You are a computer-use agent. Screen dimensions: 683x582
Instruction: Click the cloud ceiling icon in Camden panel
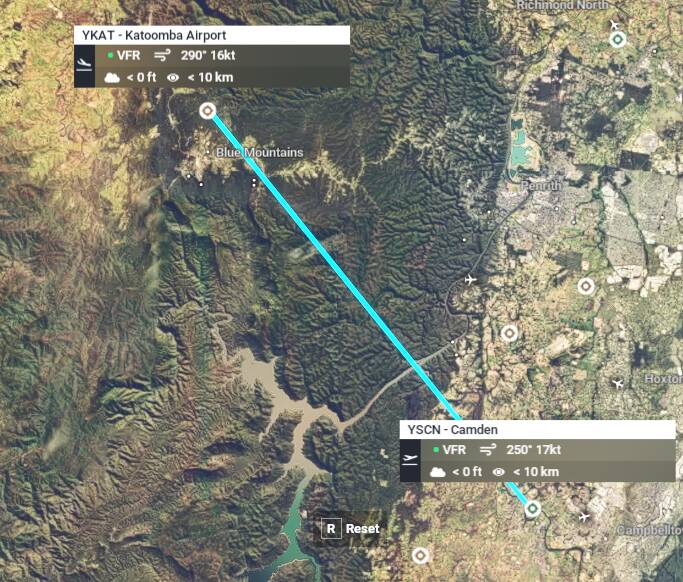(437, 472)
